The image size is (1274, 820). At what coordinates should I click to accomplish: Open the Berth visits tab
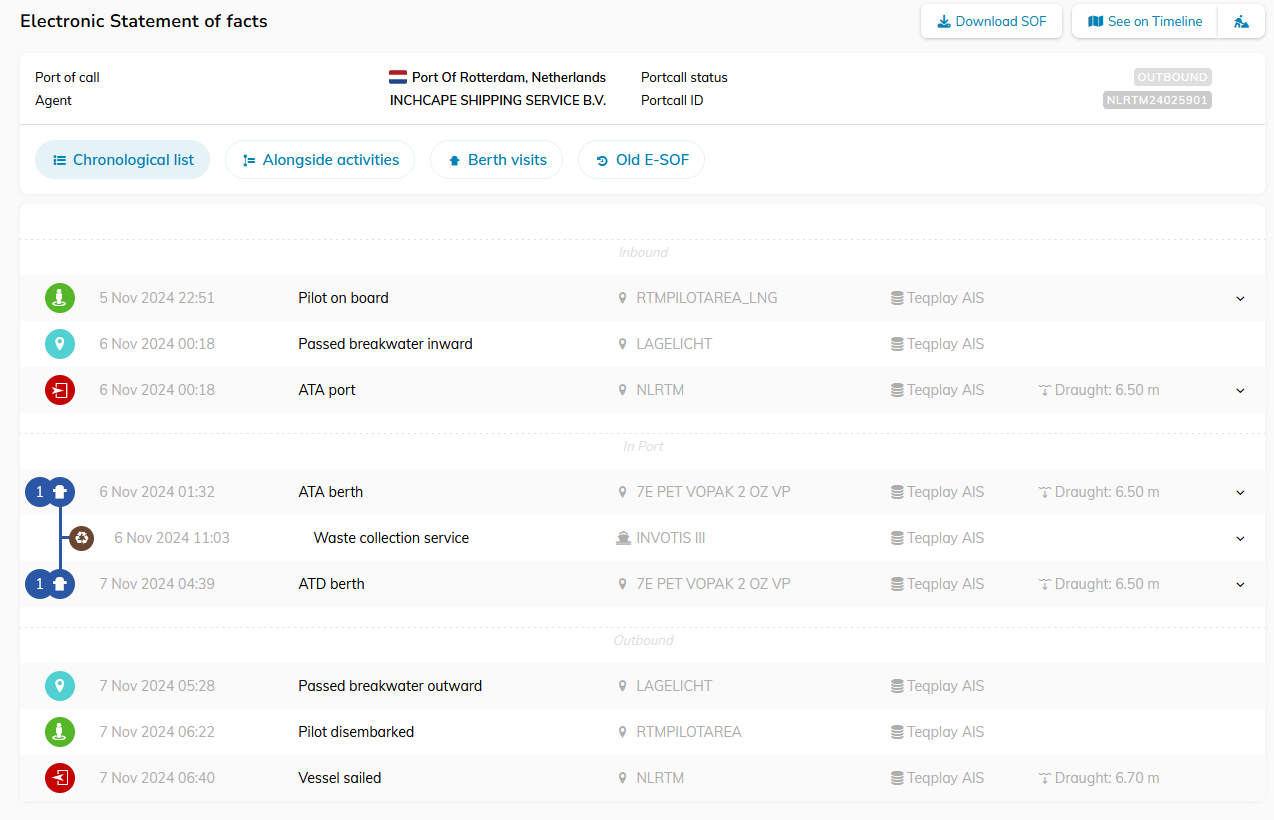click(496, 160)
